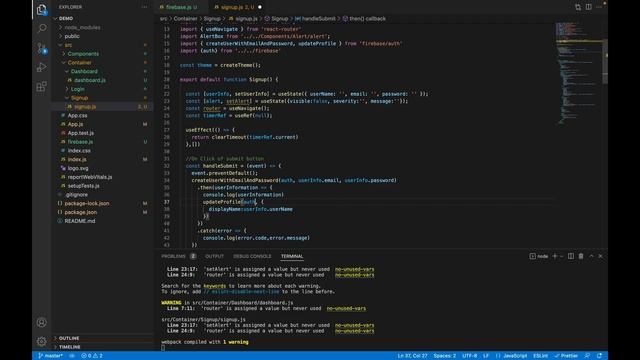The height and width of the screenshot is (360, 640).
Task: Switch to the firebase.js editor tab
Action: coord(178,7)
